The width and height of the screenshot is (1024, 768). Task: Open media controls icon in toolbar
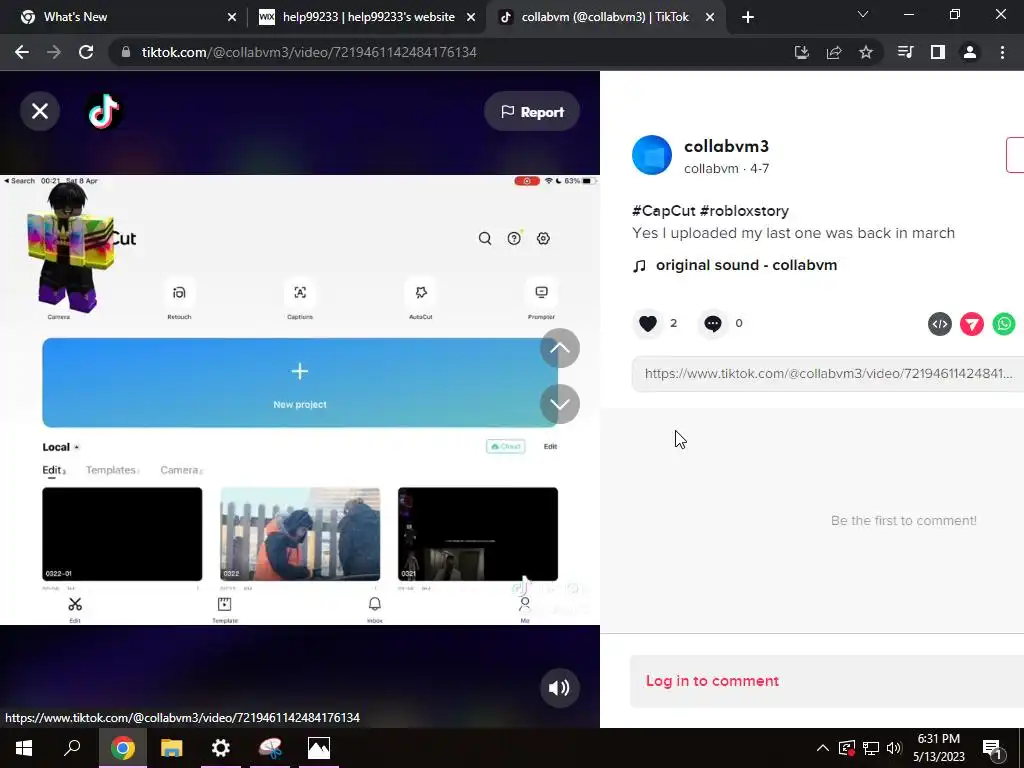point(905,52)
